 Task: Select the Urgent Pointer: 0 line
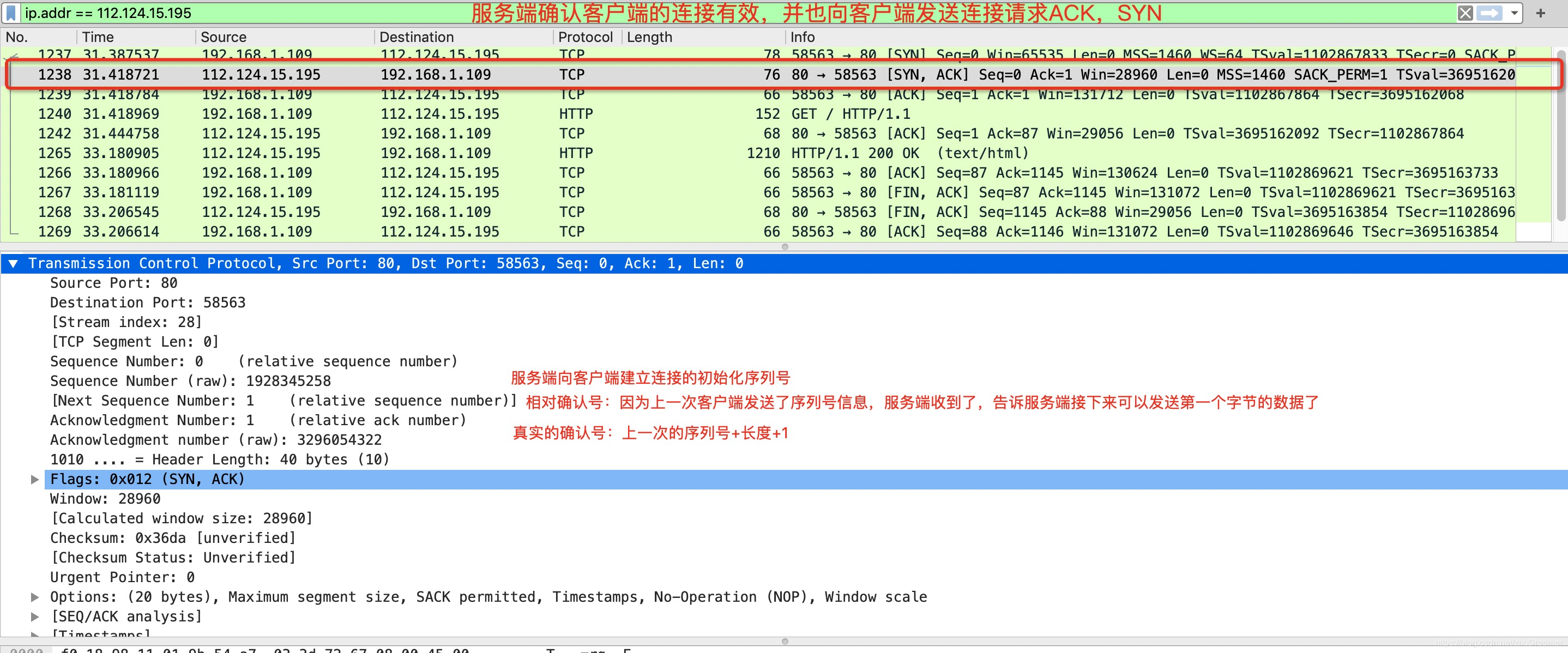pos(122,578)
